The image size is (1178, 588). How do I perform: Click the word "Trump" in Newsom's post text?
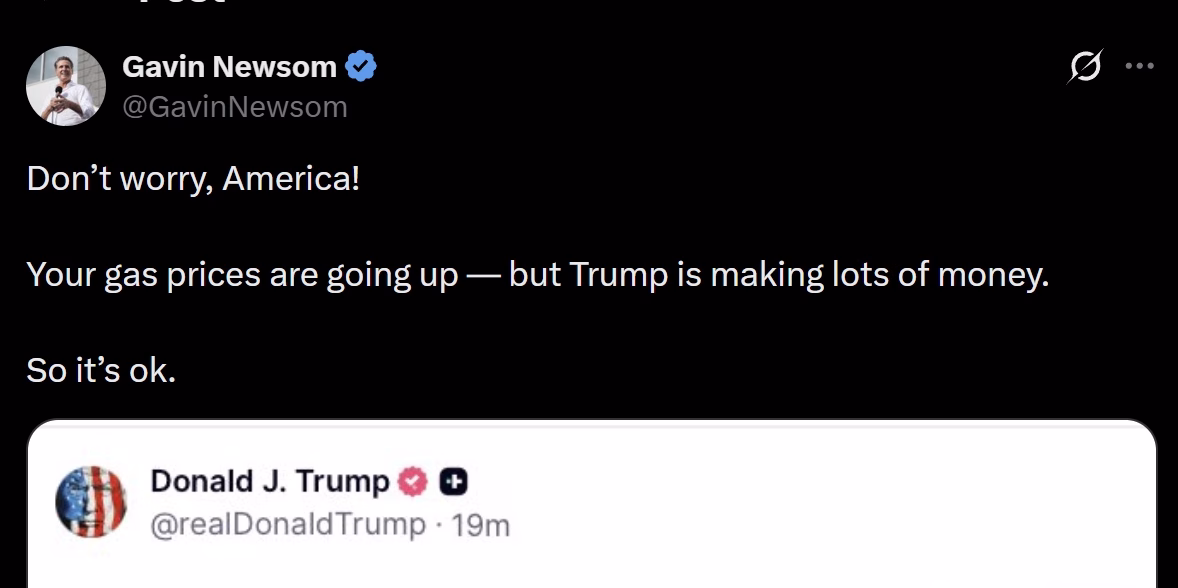tap(620, 275)
